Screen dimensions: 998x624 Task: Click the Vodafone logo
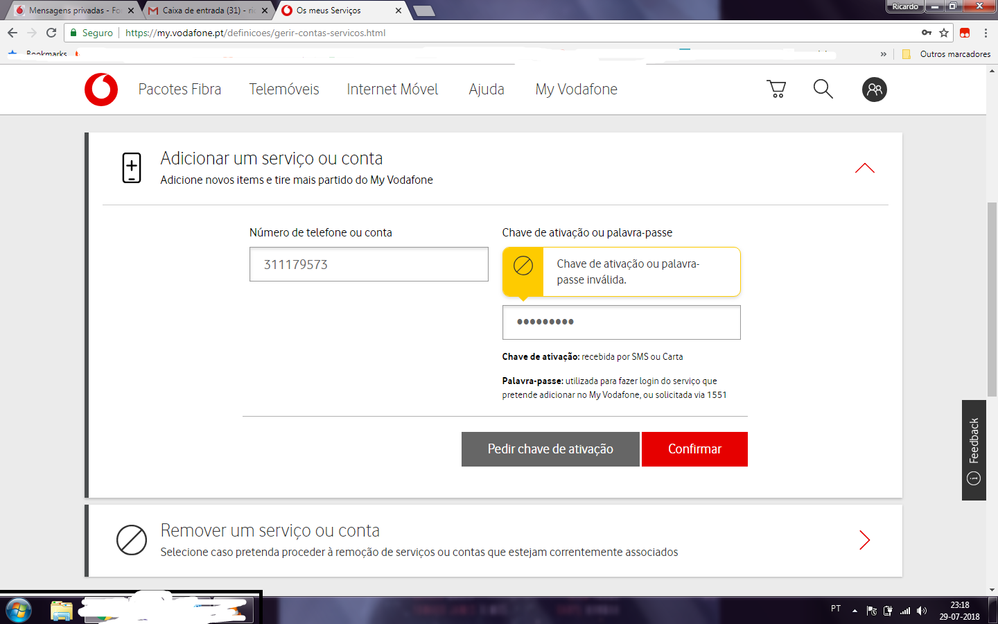click(x=101, y=89)
